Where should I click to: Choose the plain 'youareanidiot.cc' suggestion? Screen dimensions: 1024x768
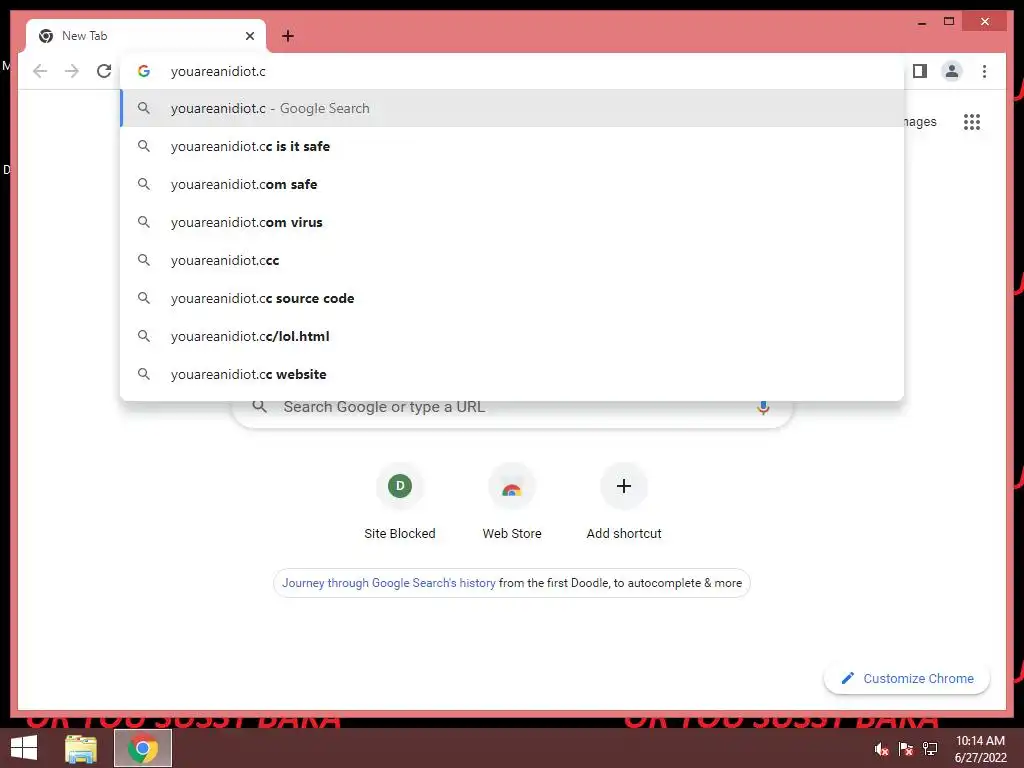pyautogui.click(x=513, y=260)
